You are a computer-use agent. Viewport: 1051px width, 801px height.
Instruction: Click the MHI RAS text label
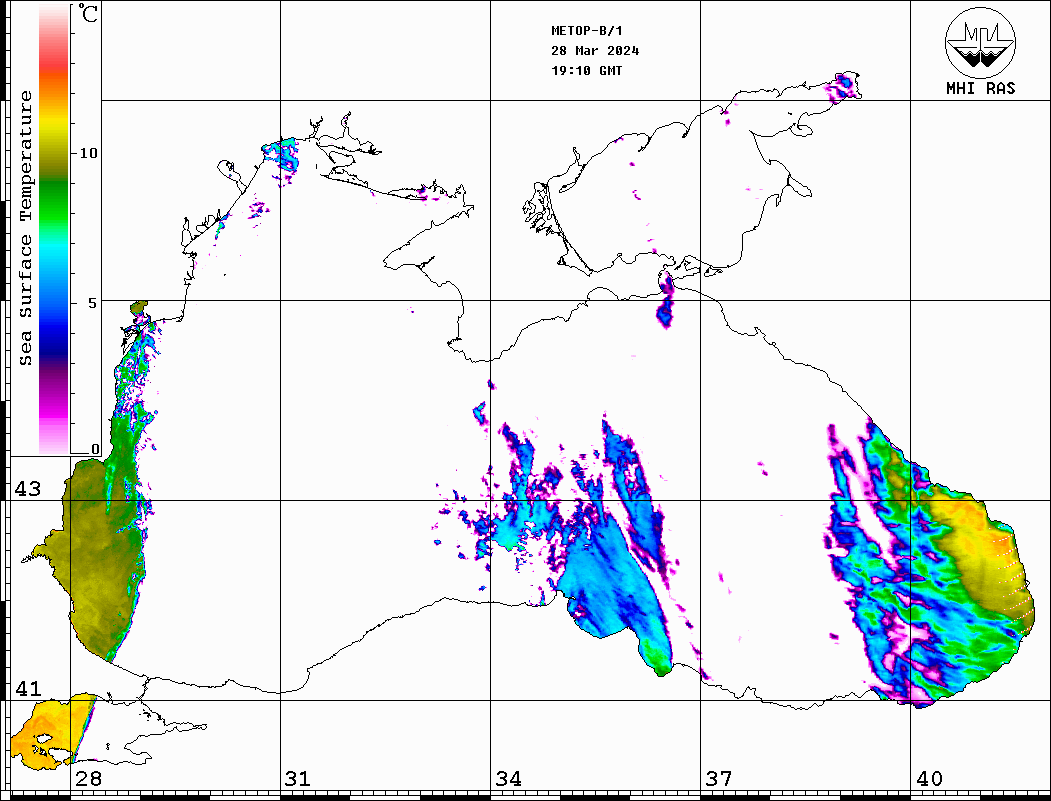tap(981, 88)
